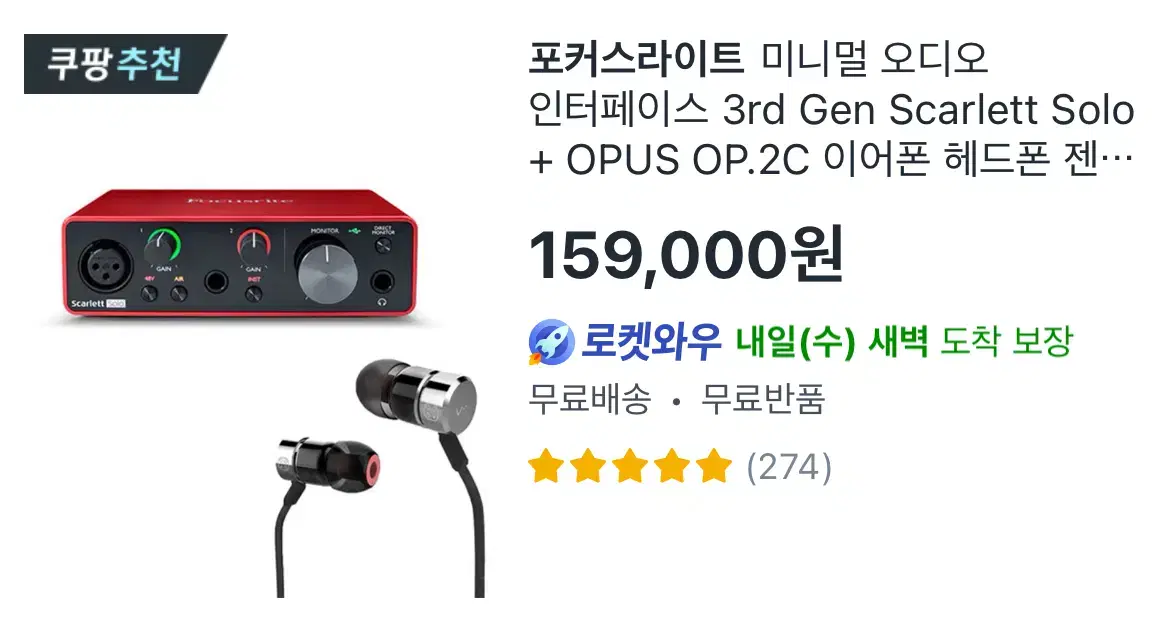Click the XLR input on Scarlett image

[x=106, y=266]
